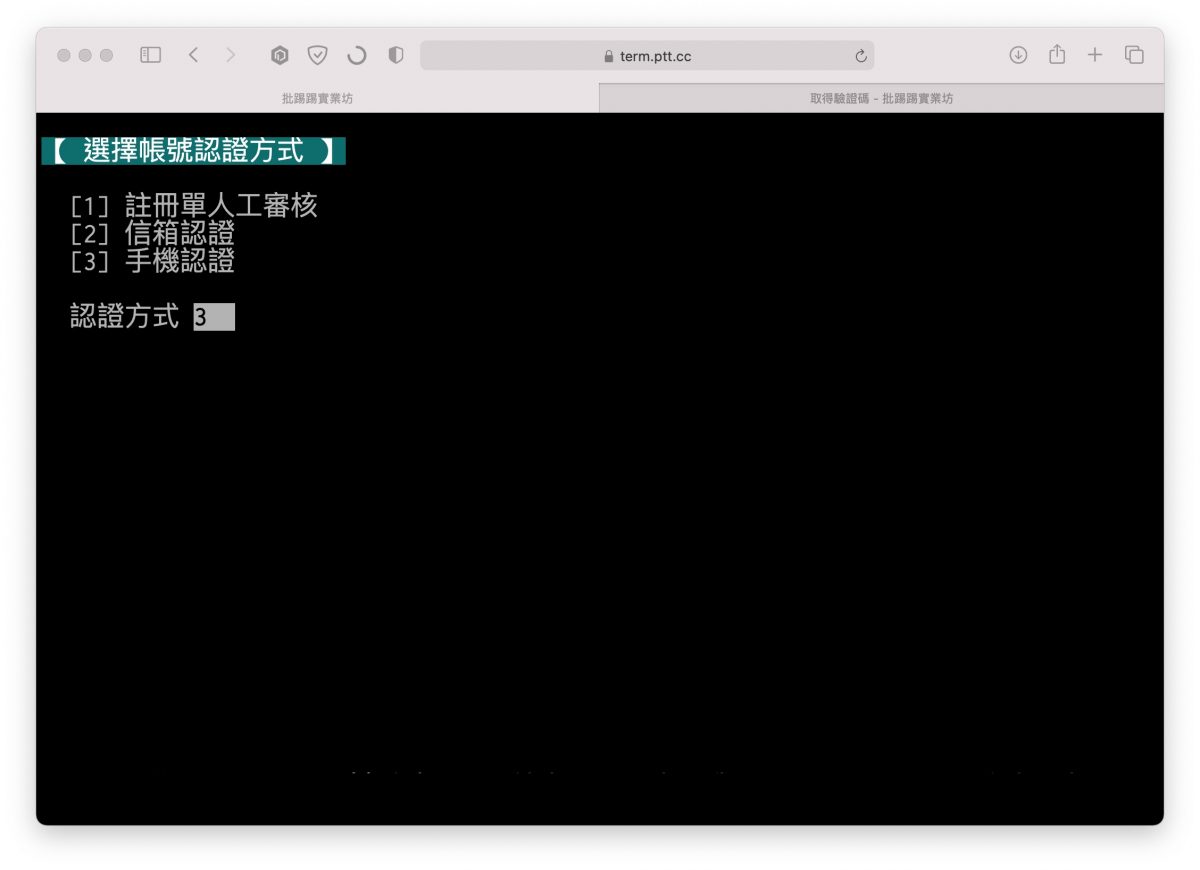Image resolution: width=1200 pixels, height=870 pixels.
Task: Select option [3] 手機認證
Action: (153, 262)
